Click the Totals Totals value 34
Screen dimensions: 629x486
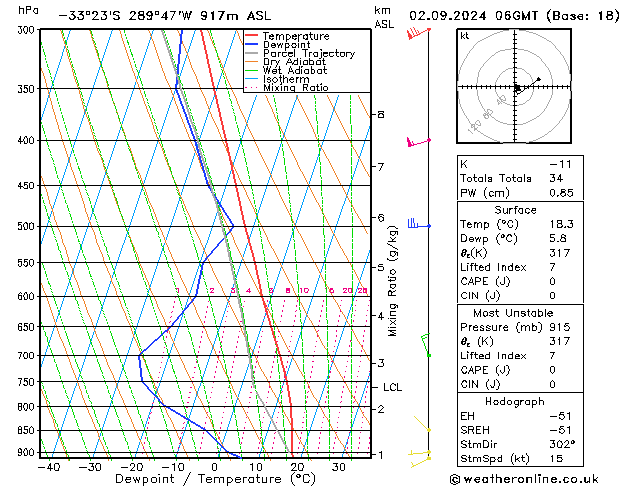click(x=556, y=178)
